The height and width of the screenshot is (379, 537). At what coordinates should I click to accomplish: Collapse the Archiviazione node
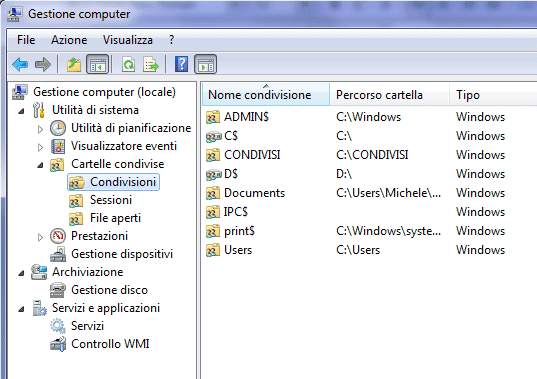[x=22, y=273]
